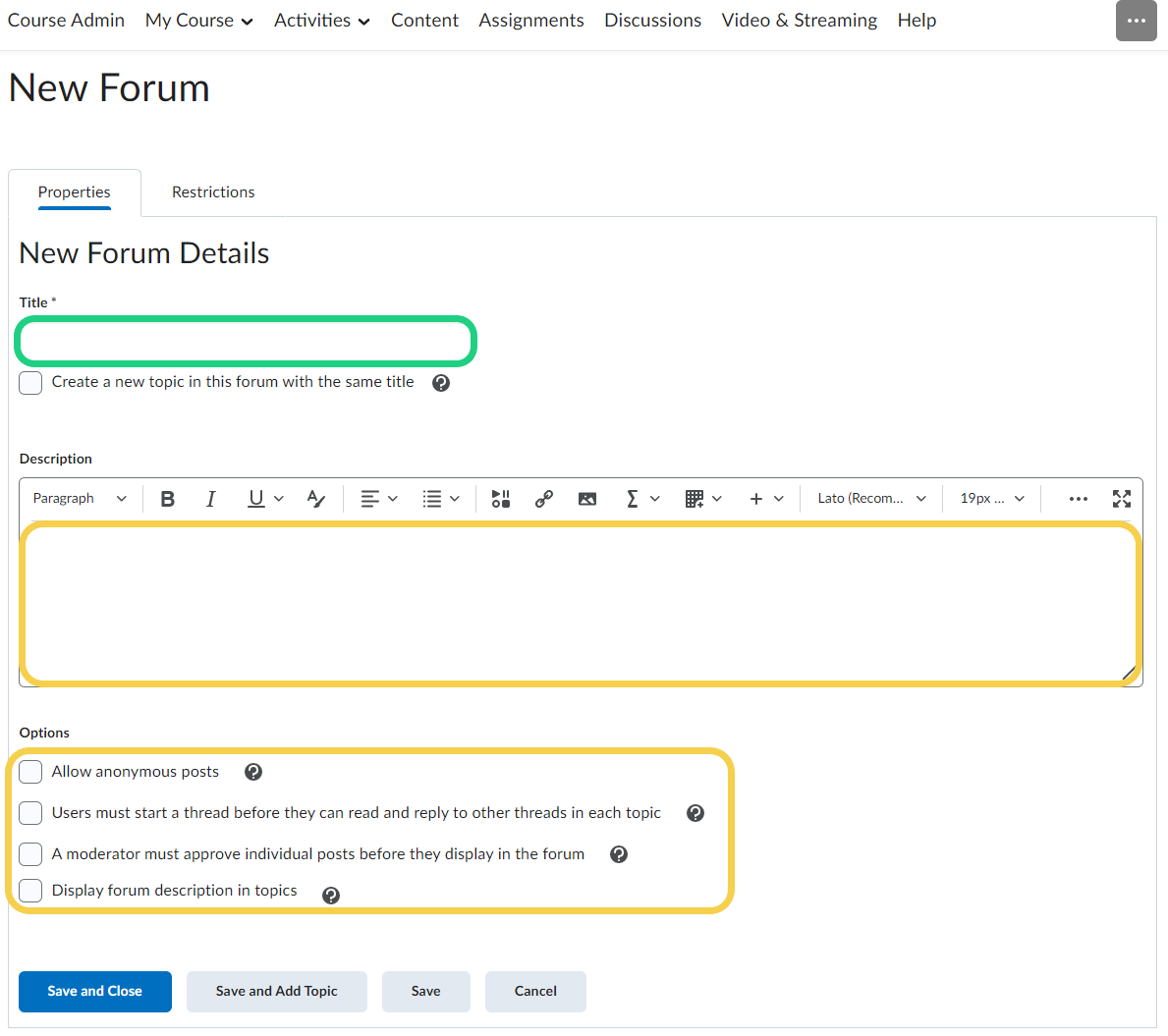This screenshot has height=1036, width=1168.
Task: Show more editor actions ellipsis
Action: click(1078, 499)
